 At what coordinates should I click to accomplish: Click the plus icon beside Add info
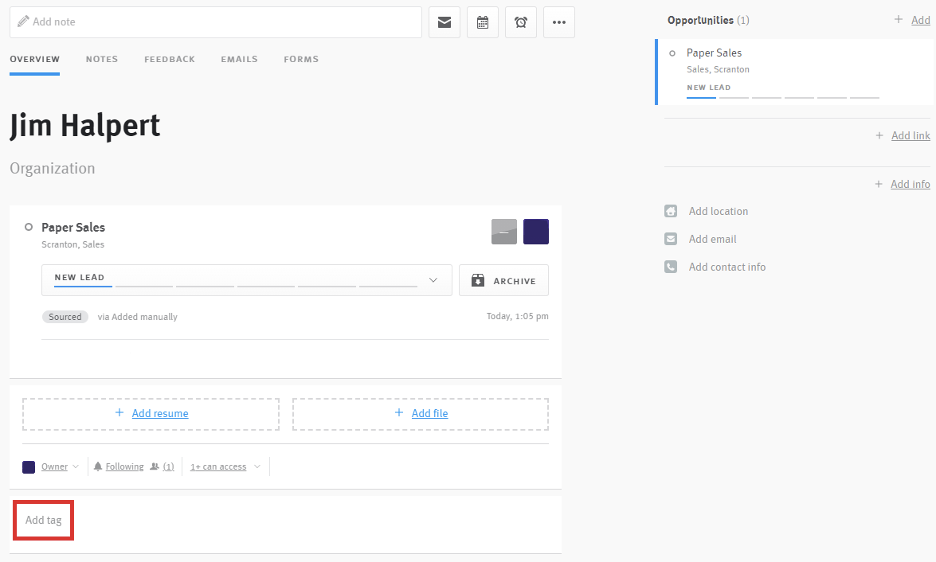point(879,184)
